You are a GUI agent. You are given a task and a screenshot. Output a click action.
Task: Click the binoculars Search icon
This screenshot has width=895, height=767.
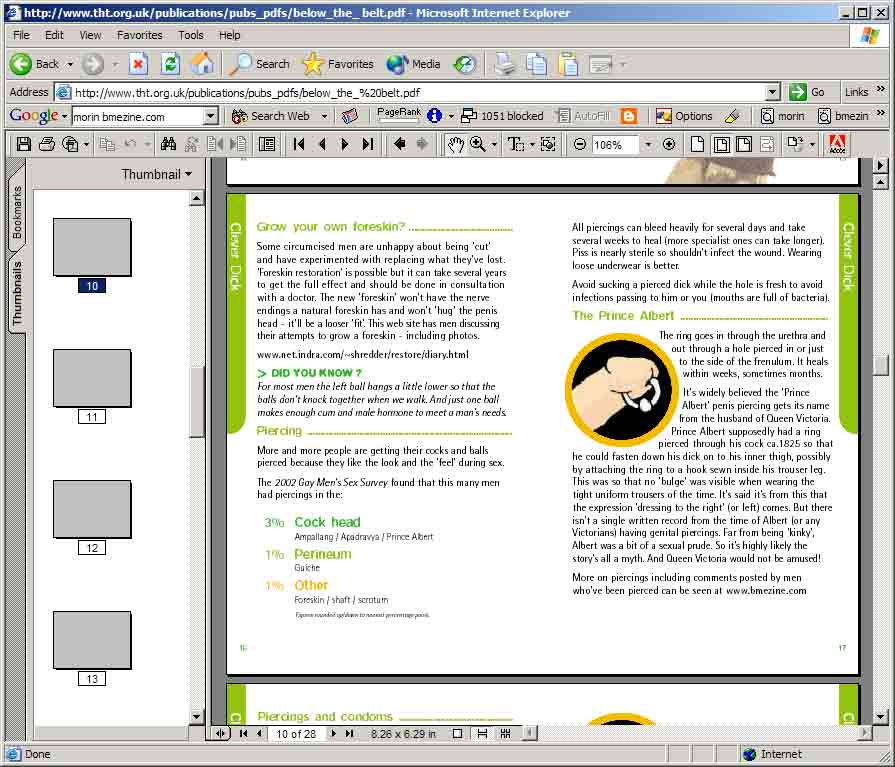point(168,144)
